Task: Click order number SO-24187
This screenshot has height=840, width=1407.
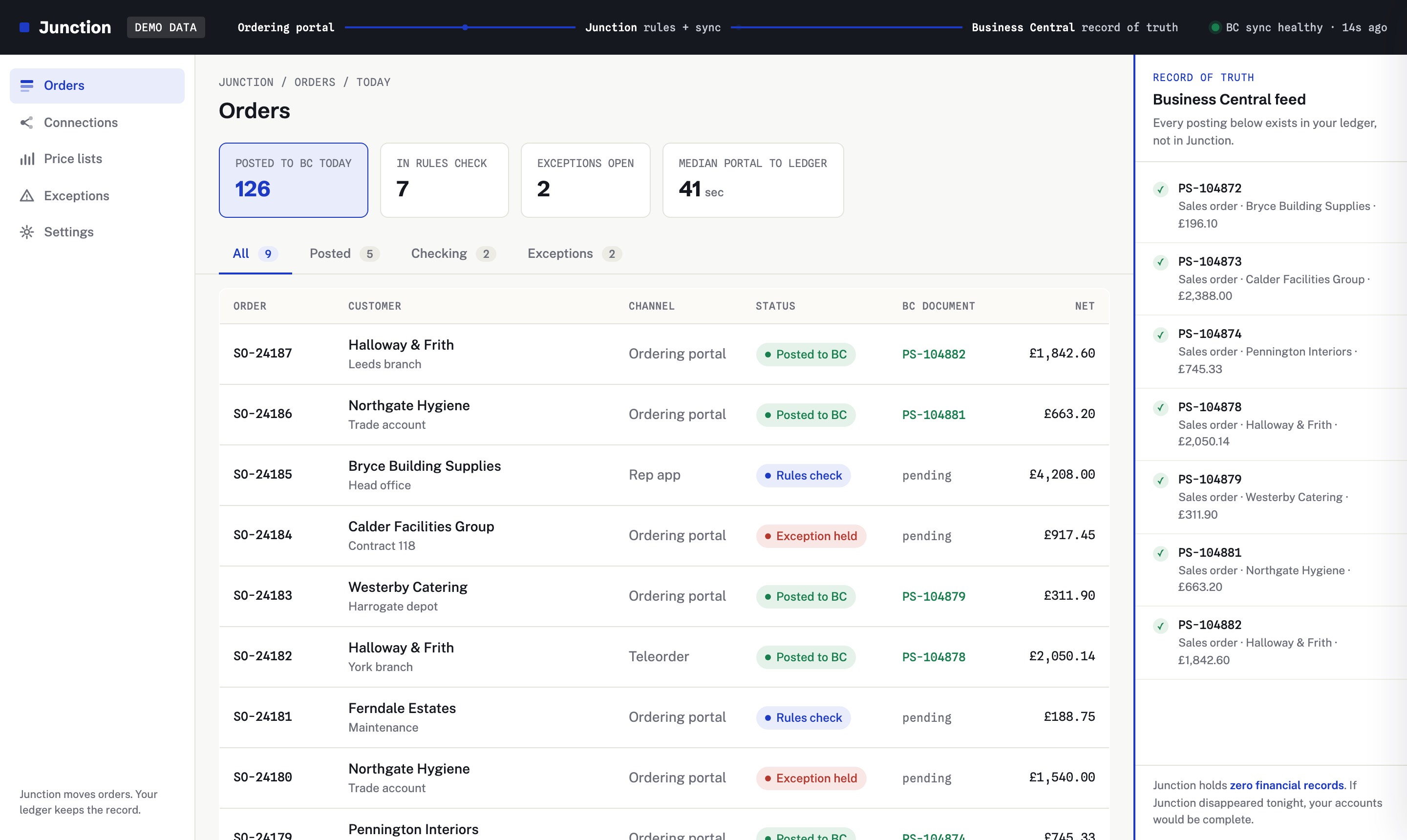Action: [x=263, y=353]
